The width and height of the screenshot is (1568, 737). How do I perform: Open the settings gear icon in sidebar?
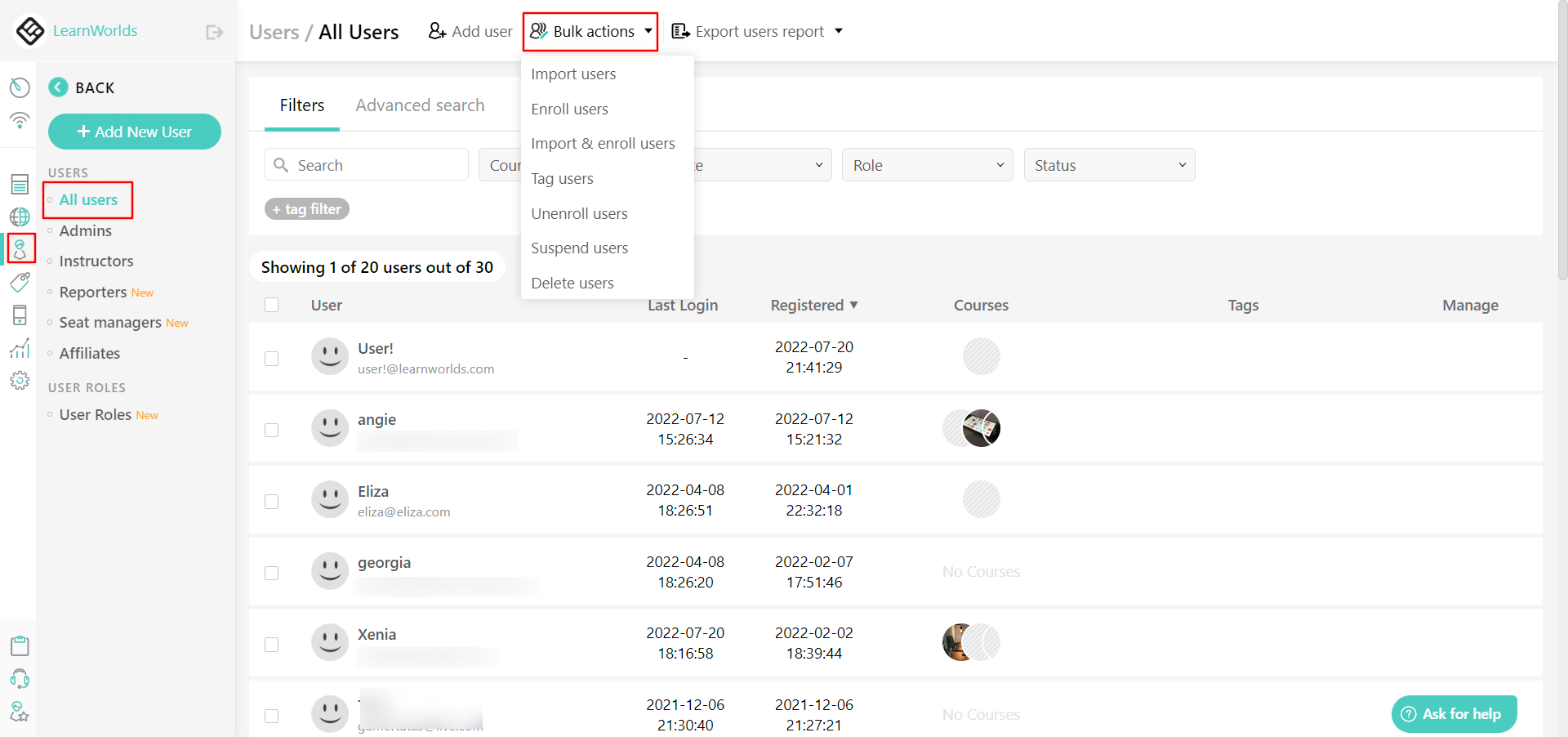pyautogui.click(x=20, y=380)
